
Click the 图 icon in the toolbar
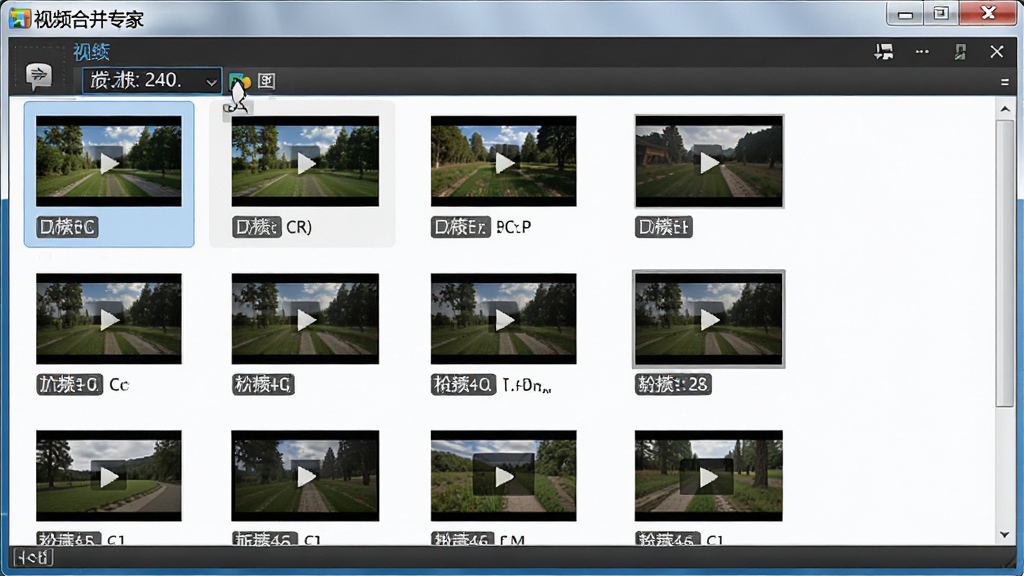[266, 81]
